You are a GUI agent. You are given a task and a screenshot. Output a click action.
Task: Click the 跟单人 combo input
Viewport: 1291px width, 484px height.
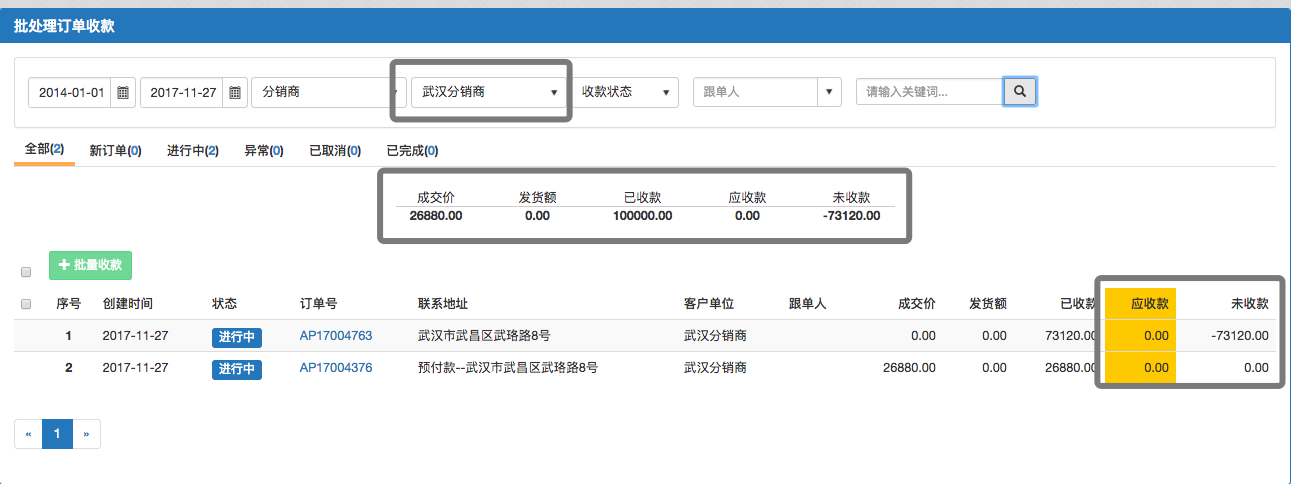point(756,92)
